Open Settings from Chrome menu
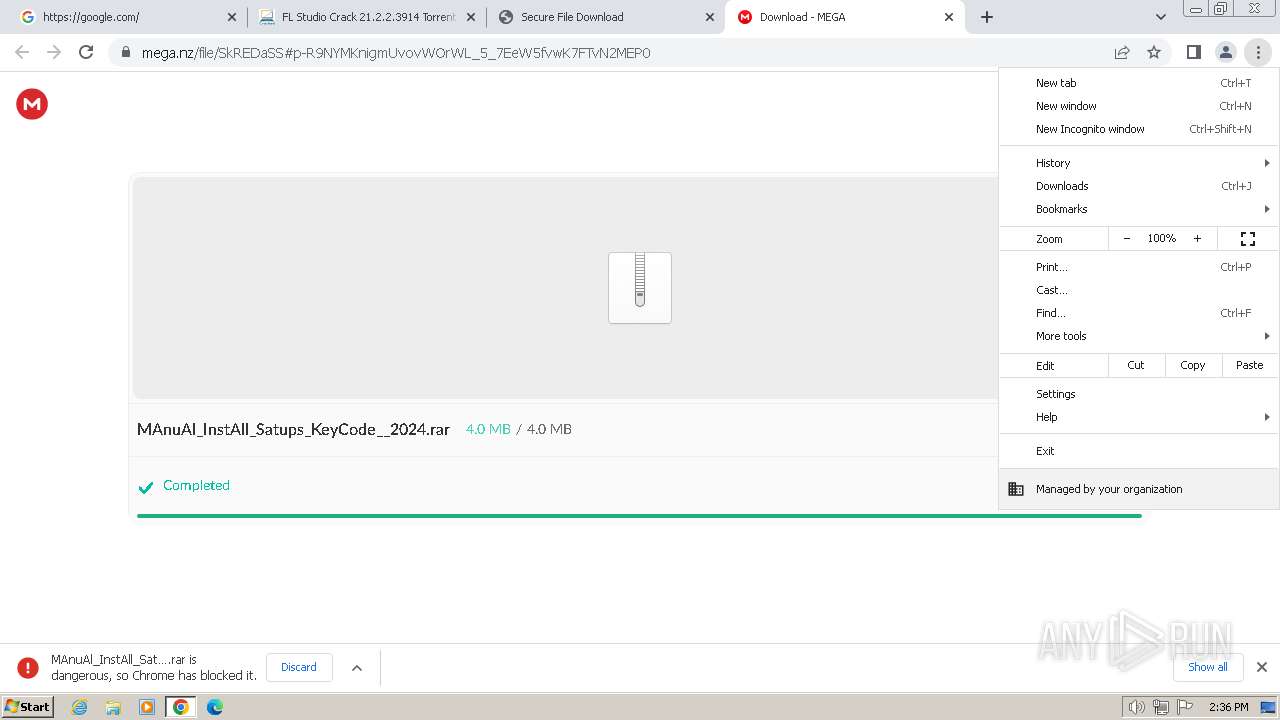The width and height of the screenshot is (1280, 720). pos(1139,394)
